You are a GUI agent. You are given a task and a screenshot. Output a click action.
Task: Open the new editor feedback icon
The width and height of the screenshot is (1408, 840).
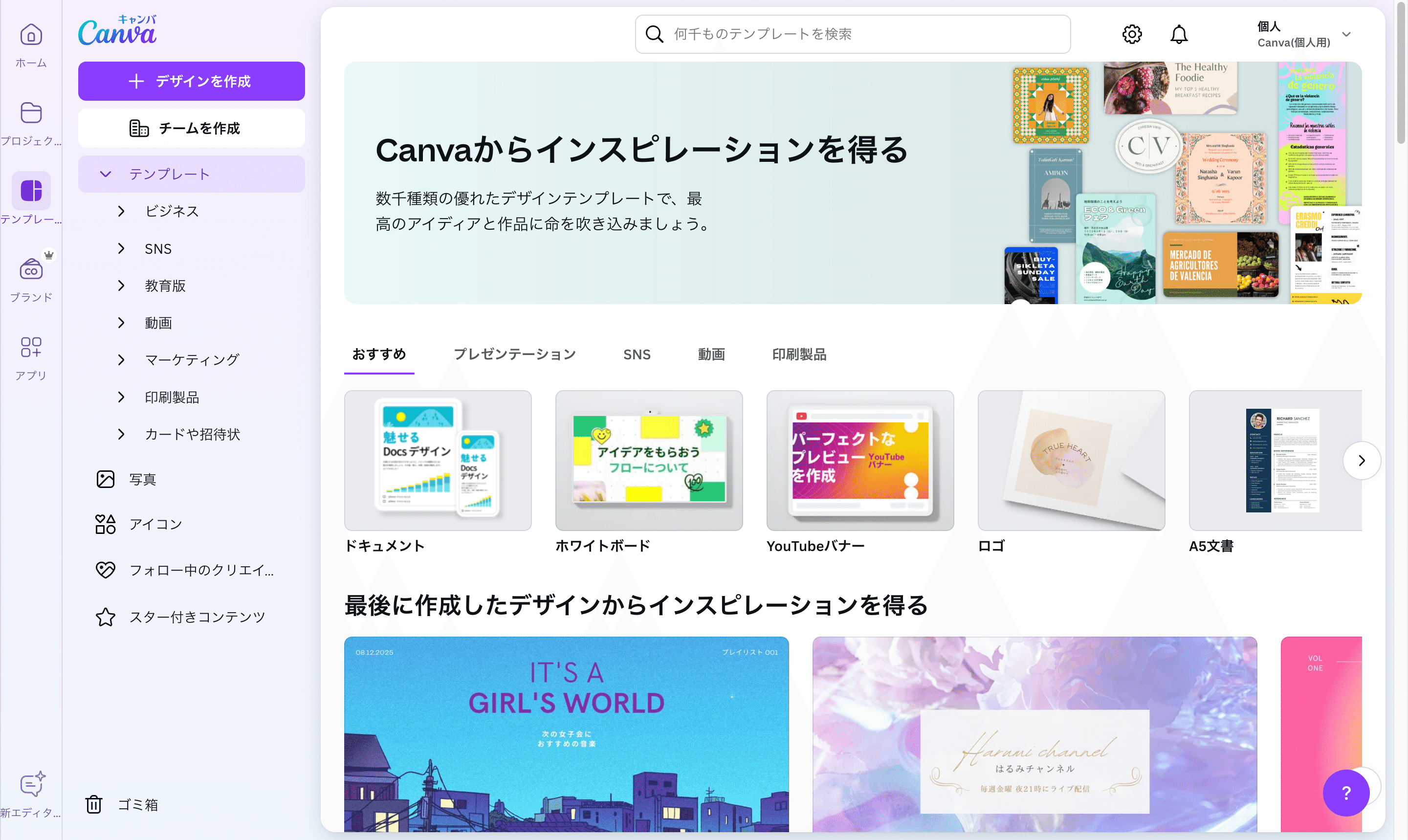click(x=32, y=784)
